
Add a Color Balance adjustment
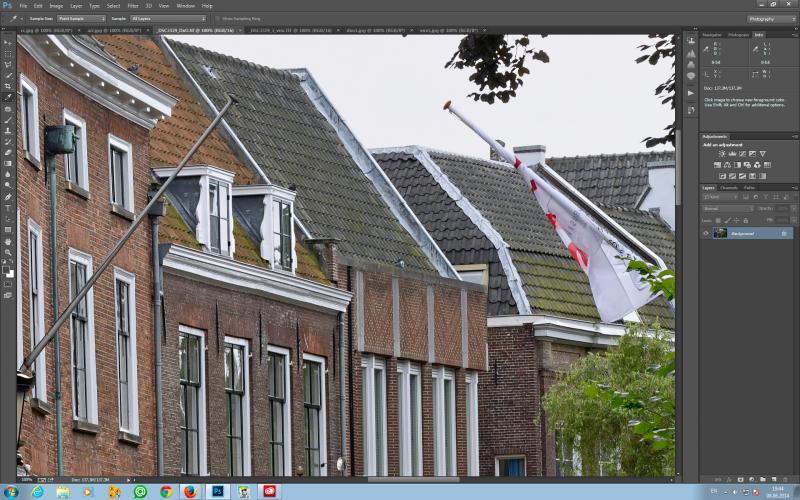click(728, 165)
